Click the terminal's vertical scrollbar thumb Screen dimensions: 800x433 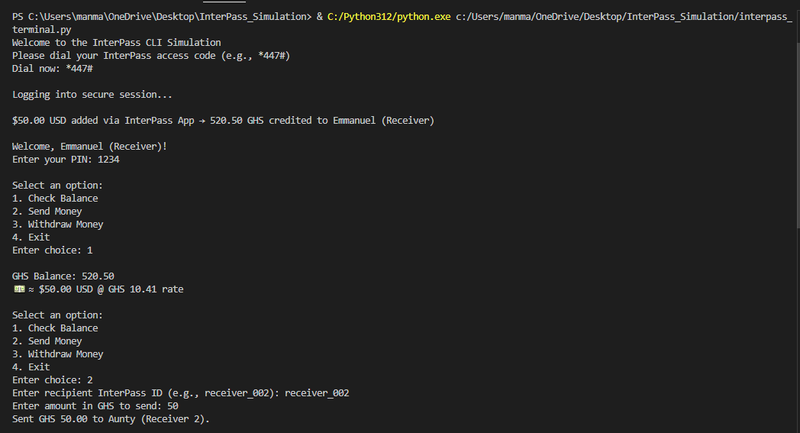tap(797, 135)
